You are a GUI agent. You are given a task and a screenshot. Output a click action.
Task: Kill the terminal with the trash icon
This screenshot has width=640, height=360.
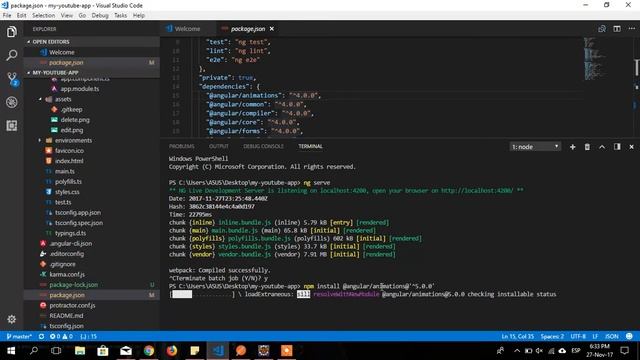tap(587, 147)
